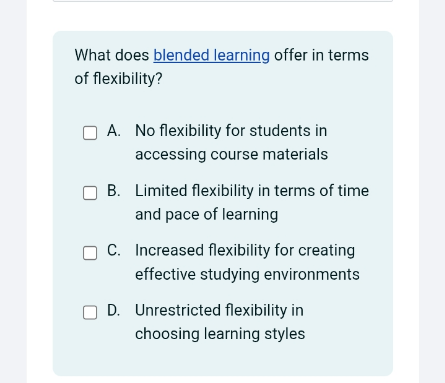Viewport: 445px width, 383px height.
Task: Click the 'choosing learning styles' line
Action: 220,334
